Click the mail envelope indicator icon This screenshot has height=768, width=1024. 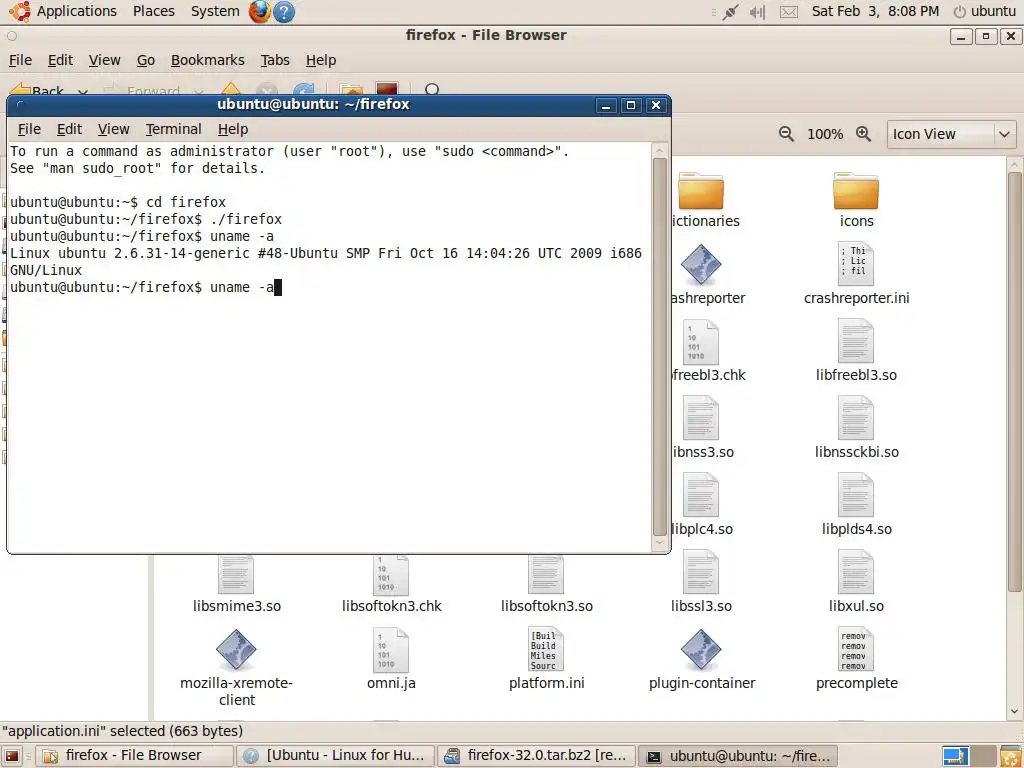(x=789, y=12)
